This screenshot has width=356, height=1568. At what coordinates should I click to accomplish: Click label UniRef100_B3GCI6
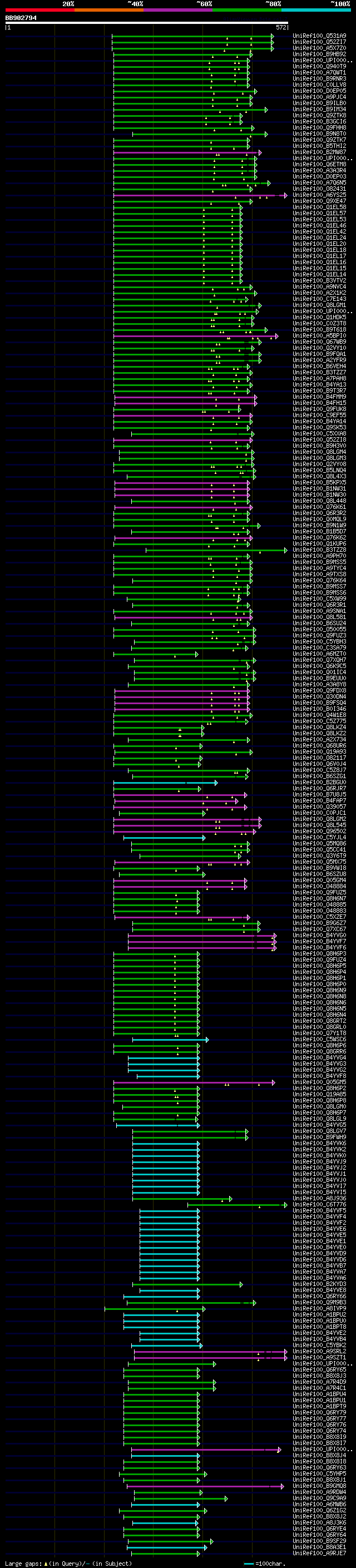point(319,122)
